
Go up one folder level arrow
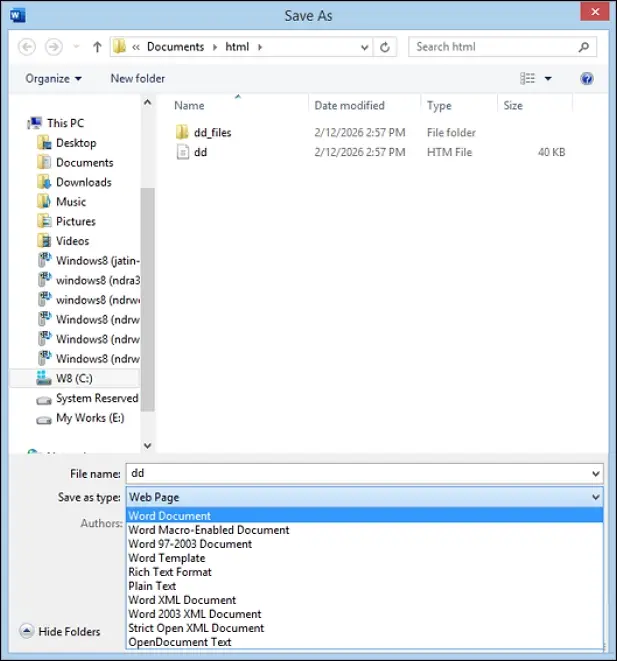click(97, 47)
